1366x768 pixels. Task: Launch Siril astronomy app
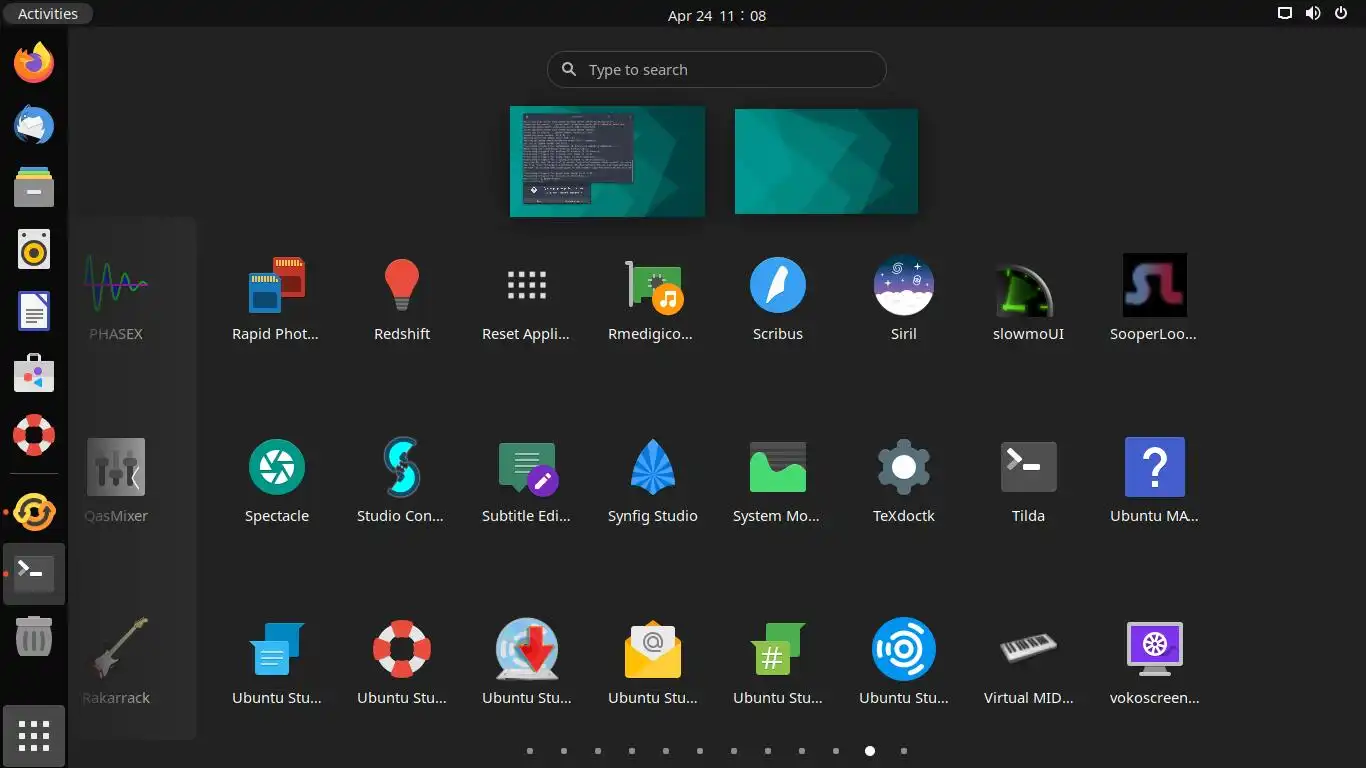tap(904, 297)
